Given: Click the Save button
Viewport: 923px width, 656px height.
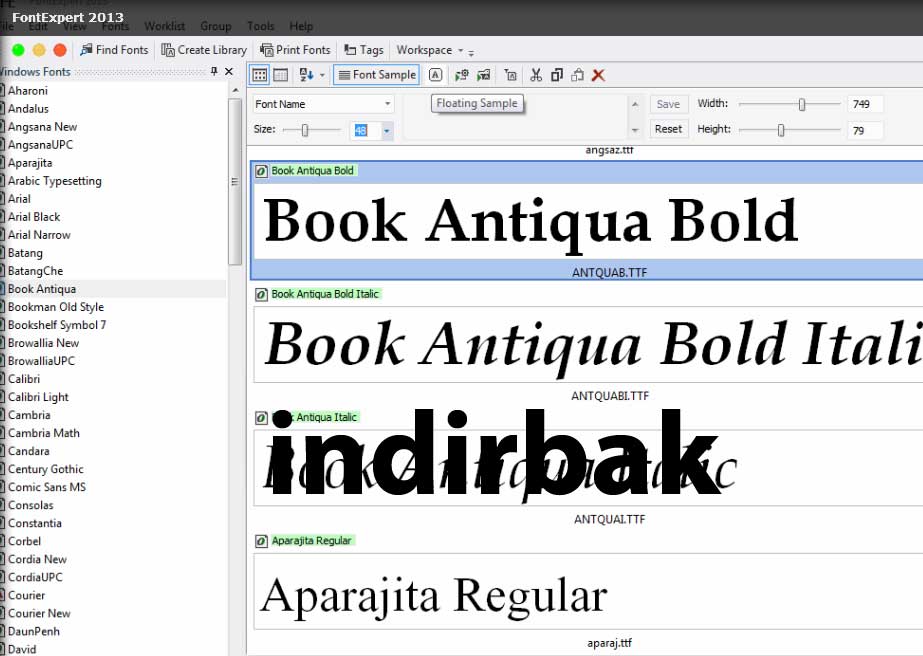Looking at the screenshot, I should 669,104.
